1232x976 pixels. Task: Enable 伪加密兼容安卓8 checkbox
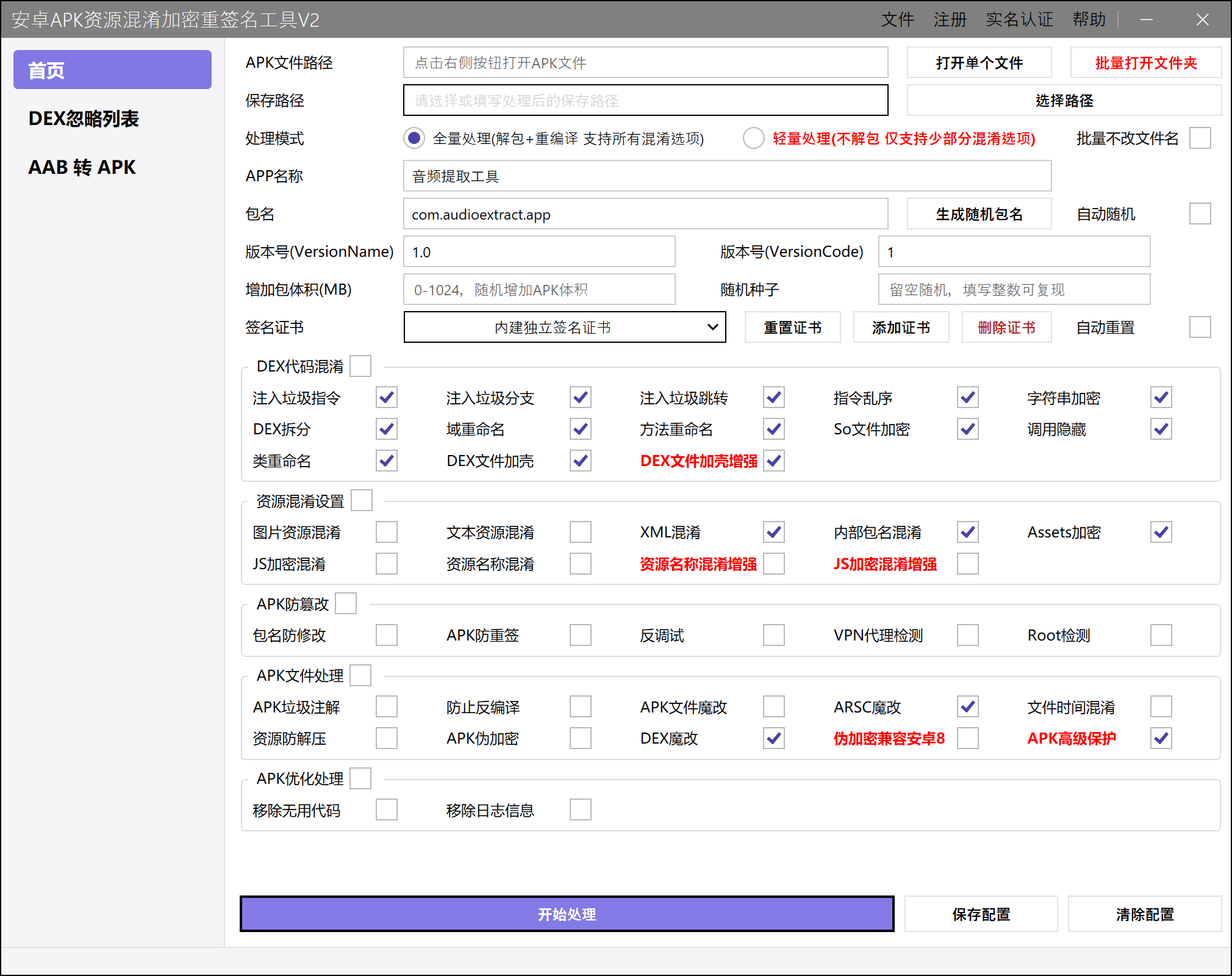pos(968,738)
